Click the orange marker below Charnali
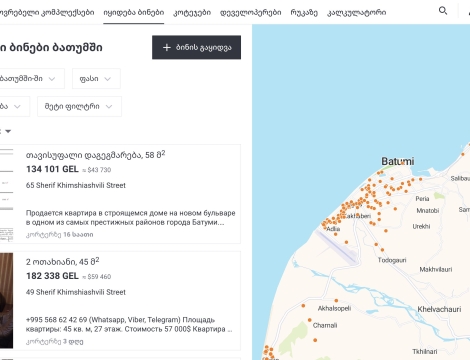 pyautogui.click(x=315, y=340)
